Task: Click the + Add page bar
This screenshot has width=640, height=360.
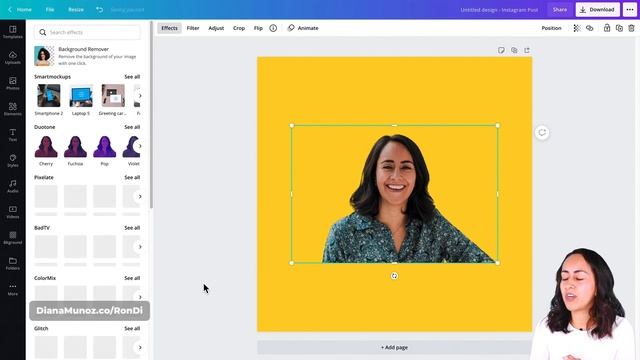Action: [x=394, y=347]
